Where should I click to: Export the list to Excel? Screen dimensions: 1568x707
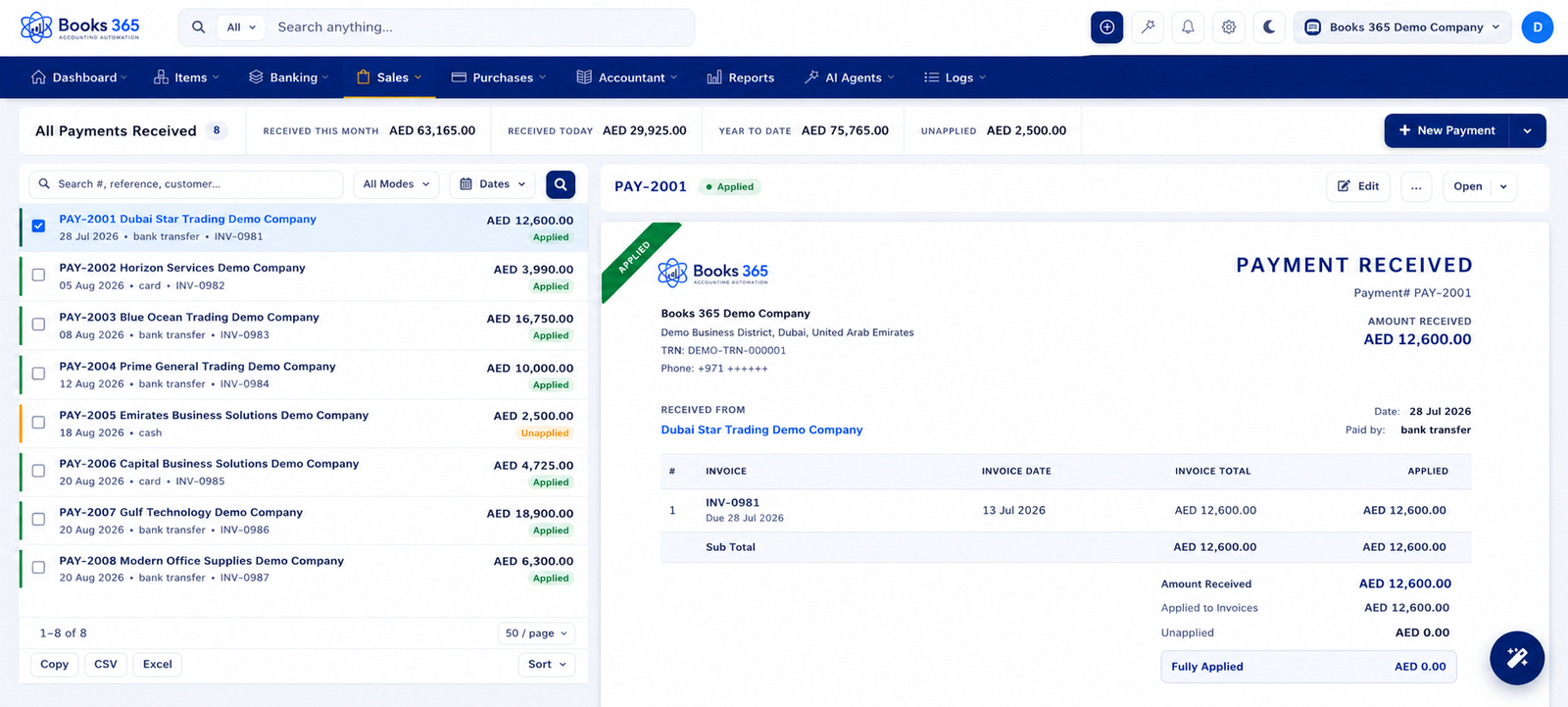158,665
